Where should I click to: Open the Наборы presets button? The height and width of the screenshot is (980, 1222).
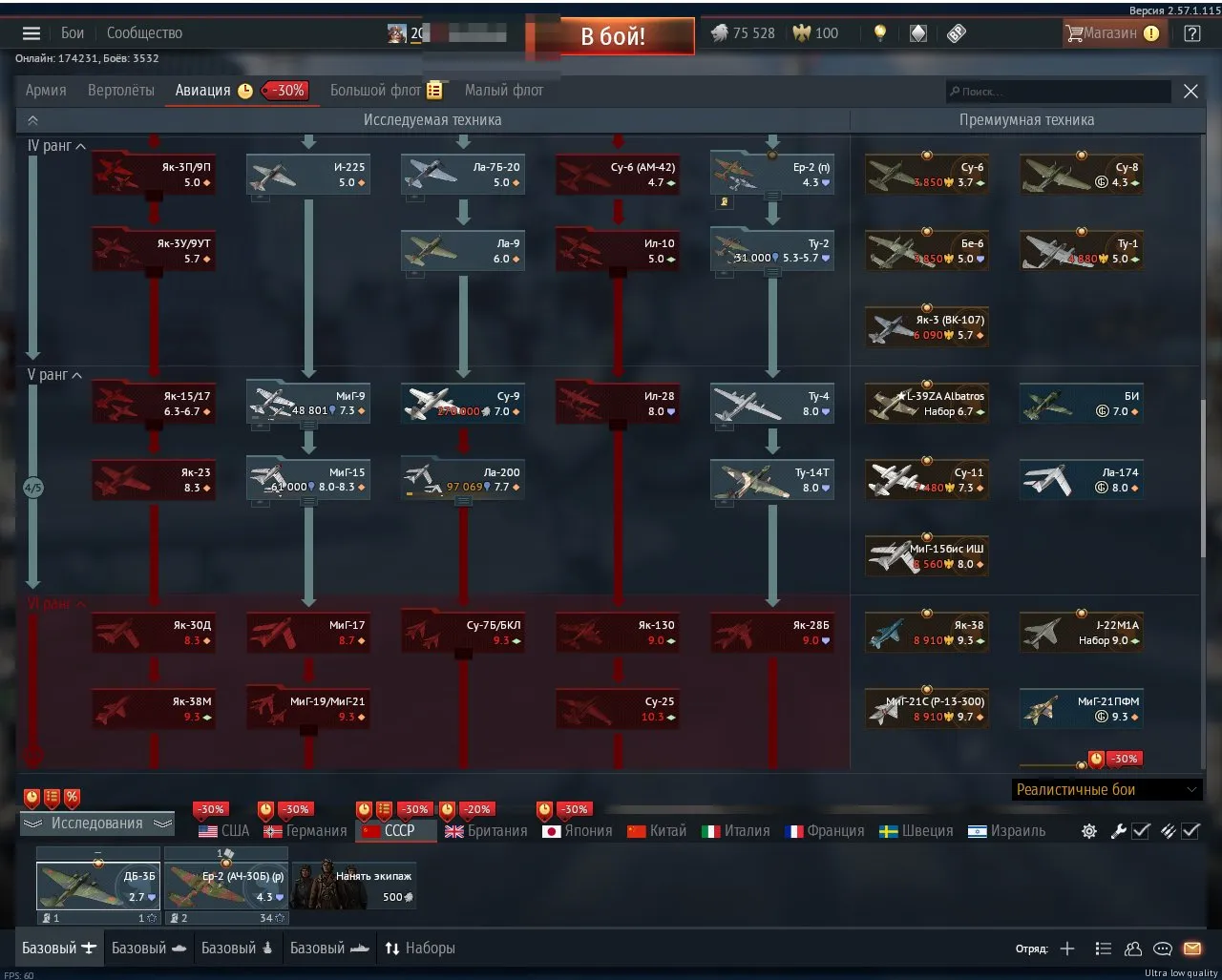tap(420, 949)
